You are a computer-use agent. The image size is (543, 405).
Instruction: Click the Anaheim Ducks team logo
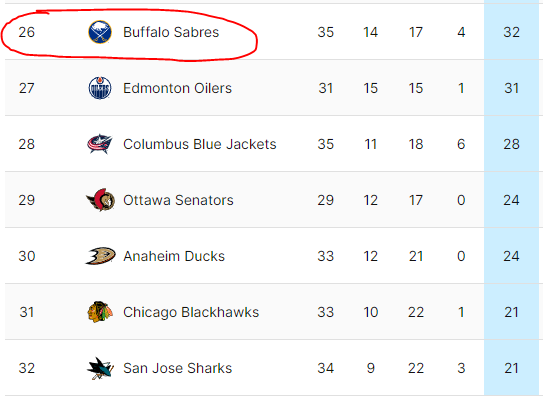pyautogui.click(x=100, y=256)
